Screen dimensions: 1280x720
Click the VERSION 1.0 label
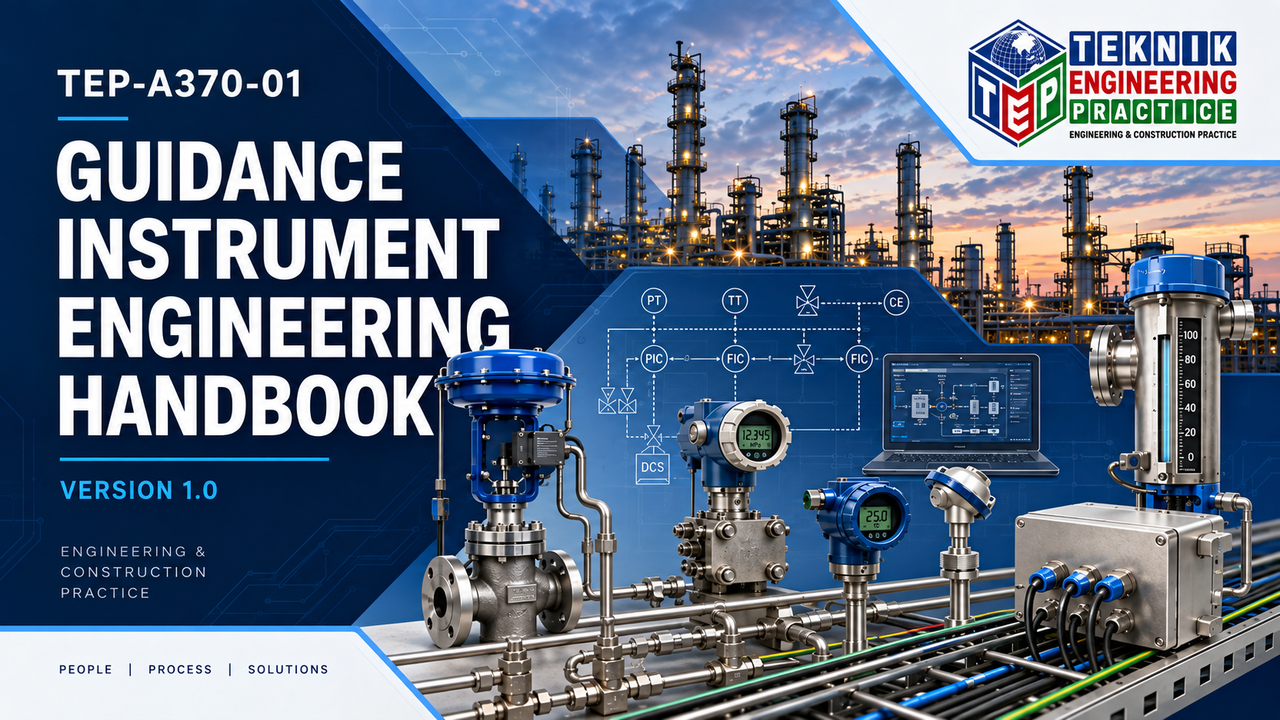pyautogui.click(x=139, y=490)
